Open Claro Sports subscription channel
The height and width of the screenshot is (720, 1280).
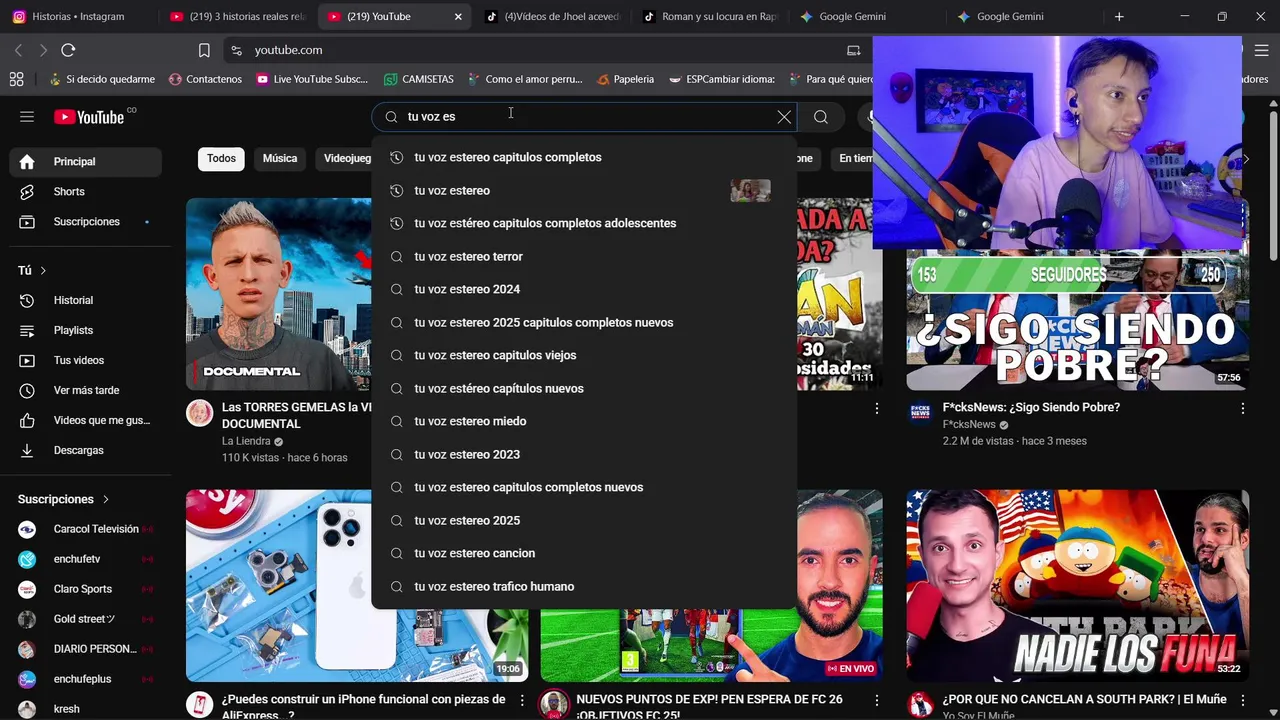(x=85, y=589)
